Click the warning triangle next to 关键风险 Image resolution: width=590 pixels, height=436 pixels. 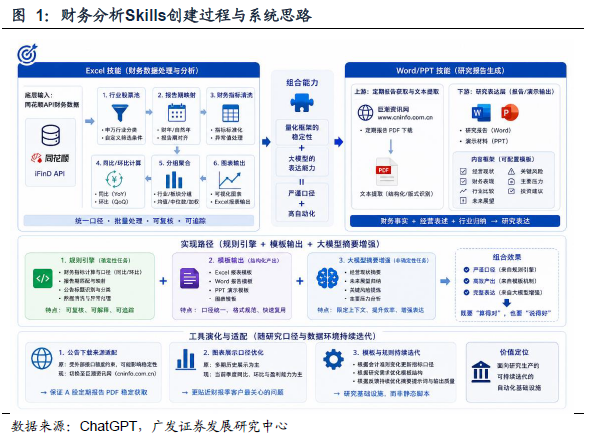511,172
